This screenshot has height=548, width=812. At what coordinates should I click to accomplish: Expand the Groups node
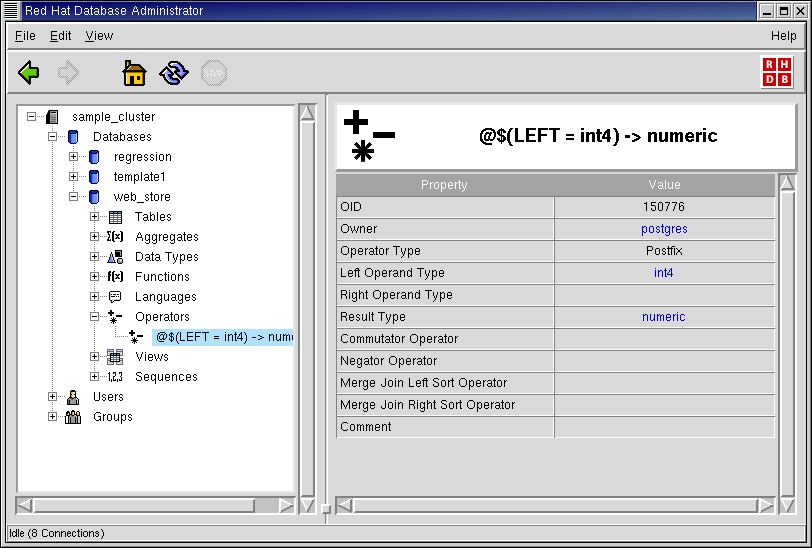tap(52, 416)
